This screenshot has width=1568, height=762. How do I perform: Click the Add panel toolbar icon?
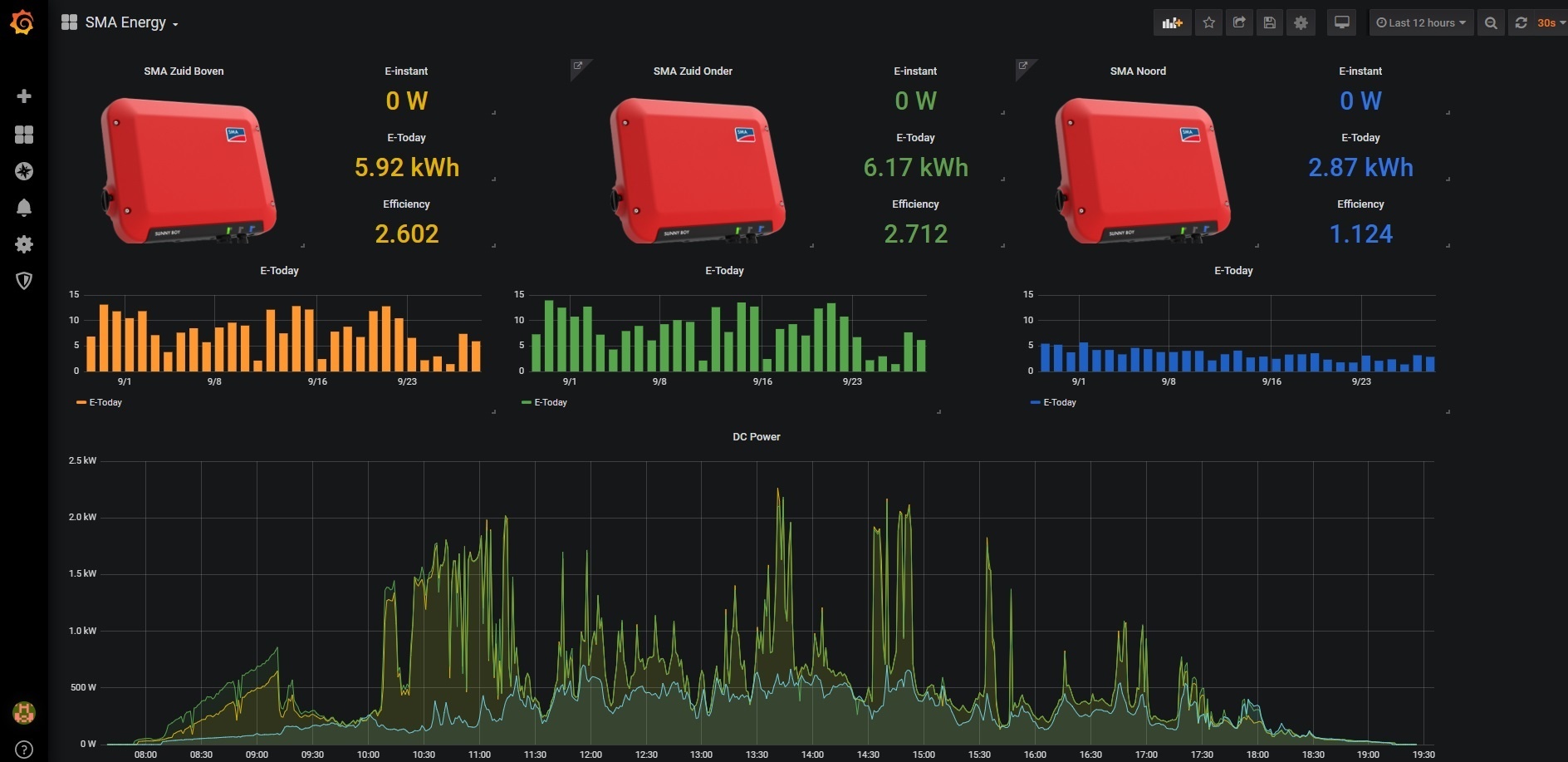pyautogui.click(x=1172, y=22)
